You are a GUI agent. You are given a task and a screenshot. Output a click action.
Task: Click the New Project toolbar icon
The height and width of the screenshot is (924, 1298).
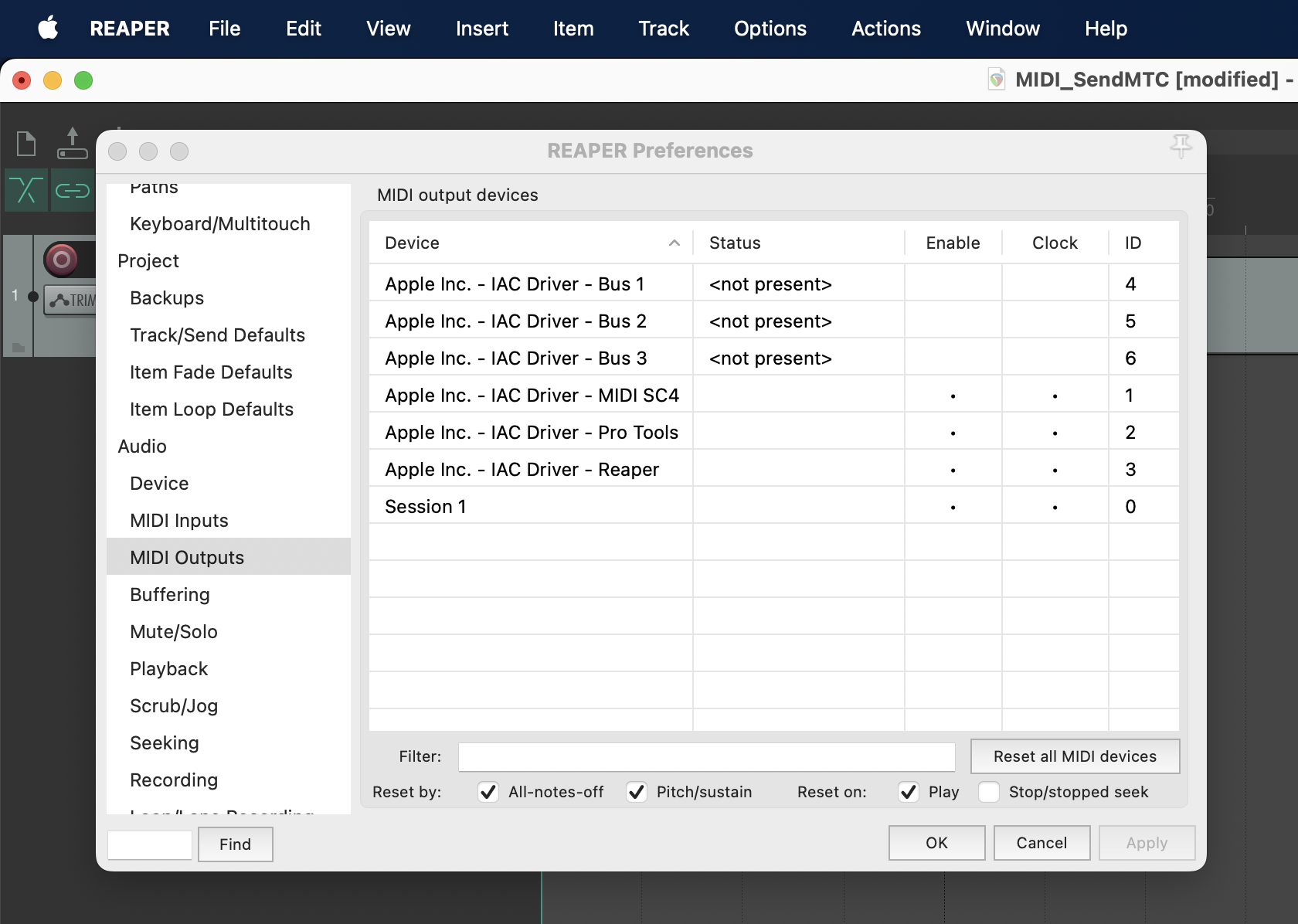(x=26, y=144)
